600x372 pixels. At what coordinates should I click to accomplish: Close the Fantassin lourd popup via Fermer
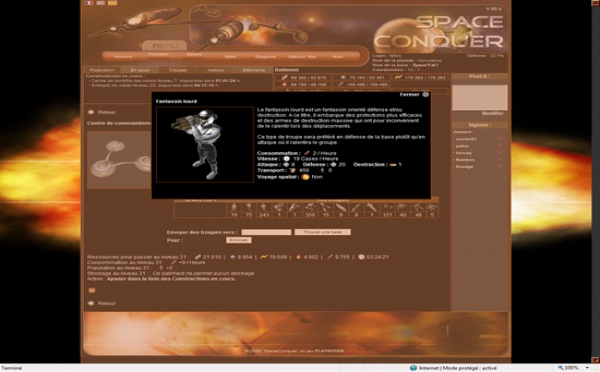pos(414,95)
